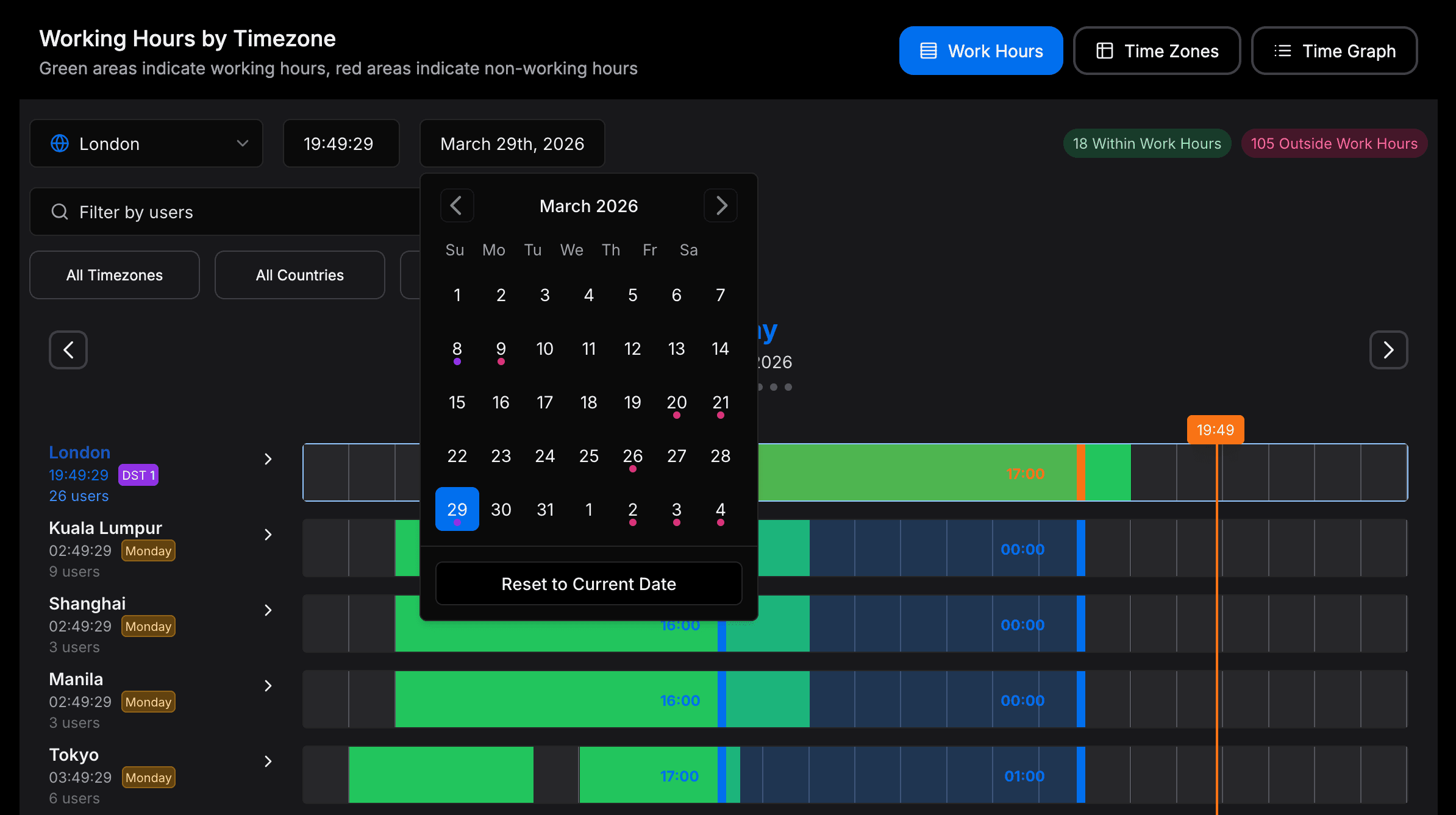Choose March 14 in the calendar
The image size is (1456, 815).
pyautogui.click(x=721, y=348)
